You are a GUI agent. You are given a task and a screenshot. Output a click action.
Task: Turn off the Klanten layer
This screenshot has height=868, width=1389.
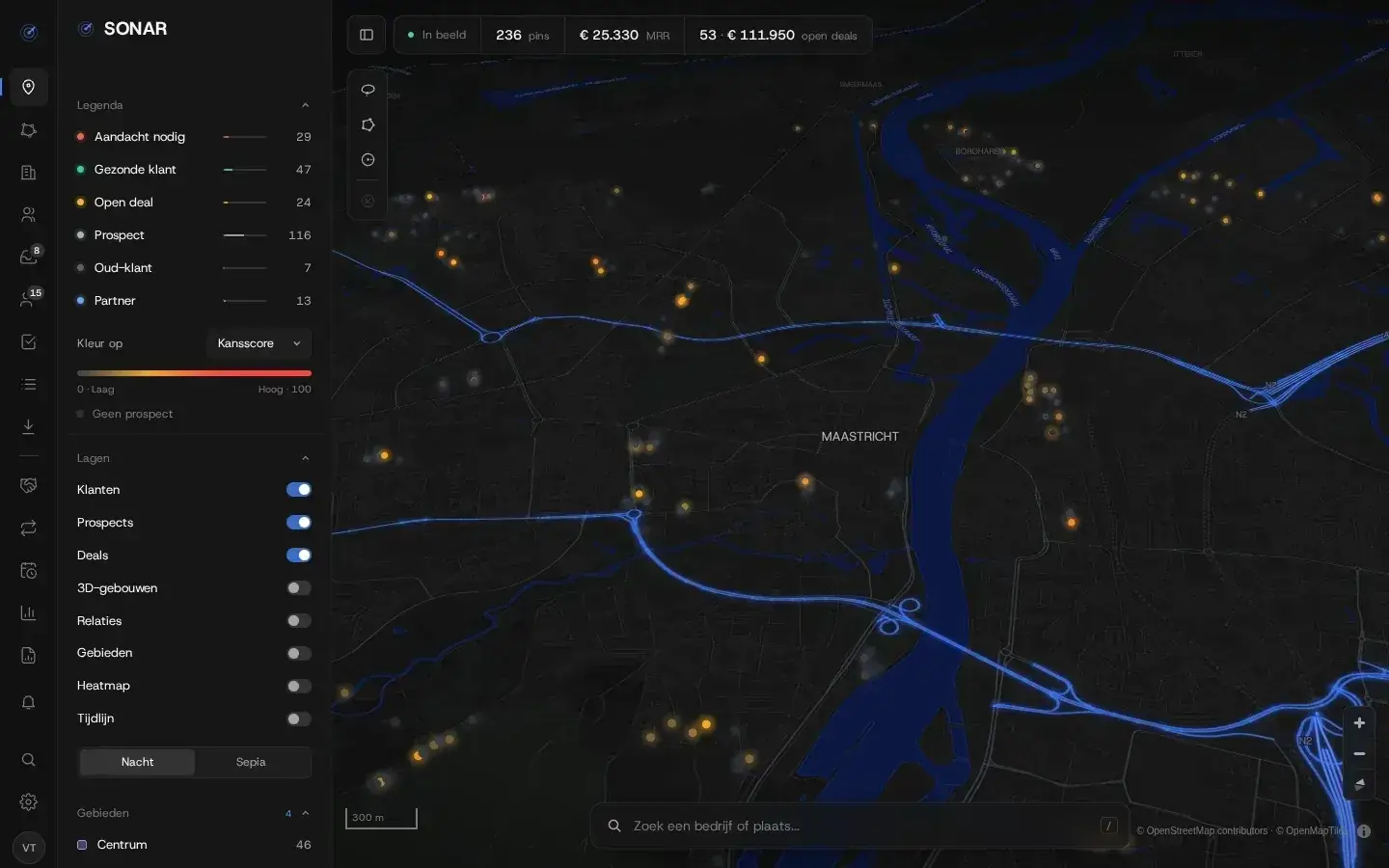coord(299,490)
